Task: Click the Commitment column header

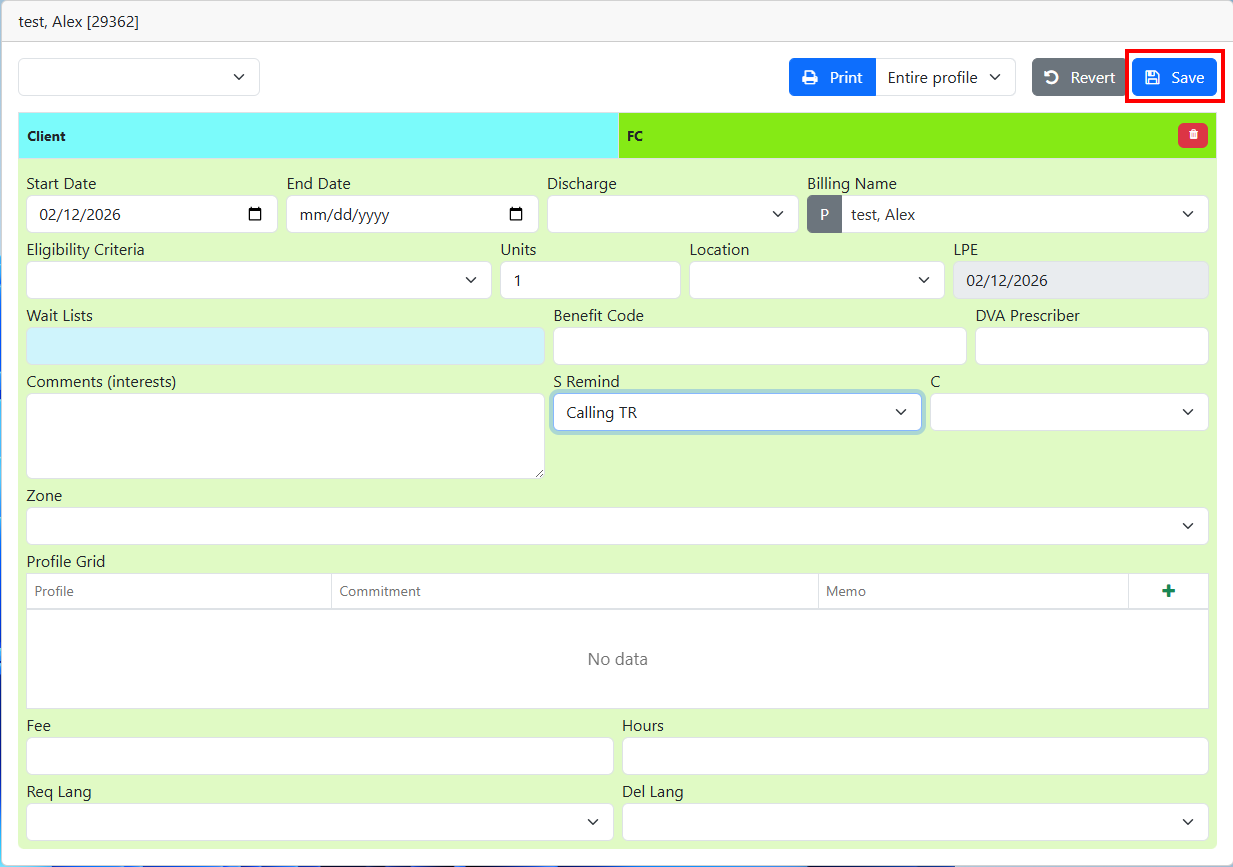Action: [574, 591]
